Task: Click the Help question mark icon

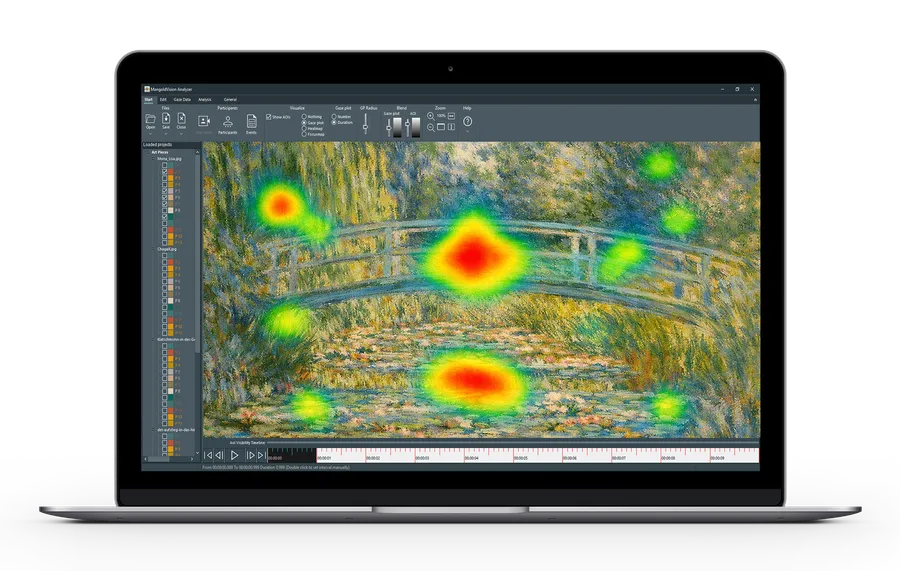Action: coord(467,121)
